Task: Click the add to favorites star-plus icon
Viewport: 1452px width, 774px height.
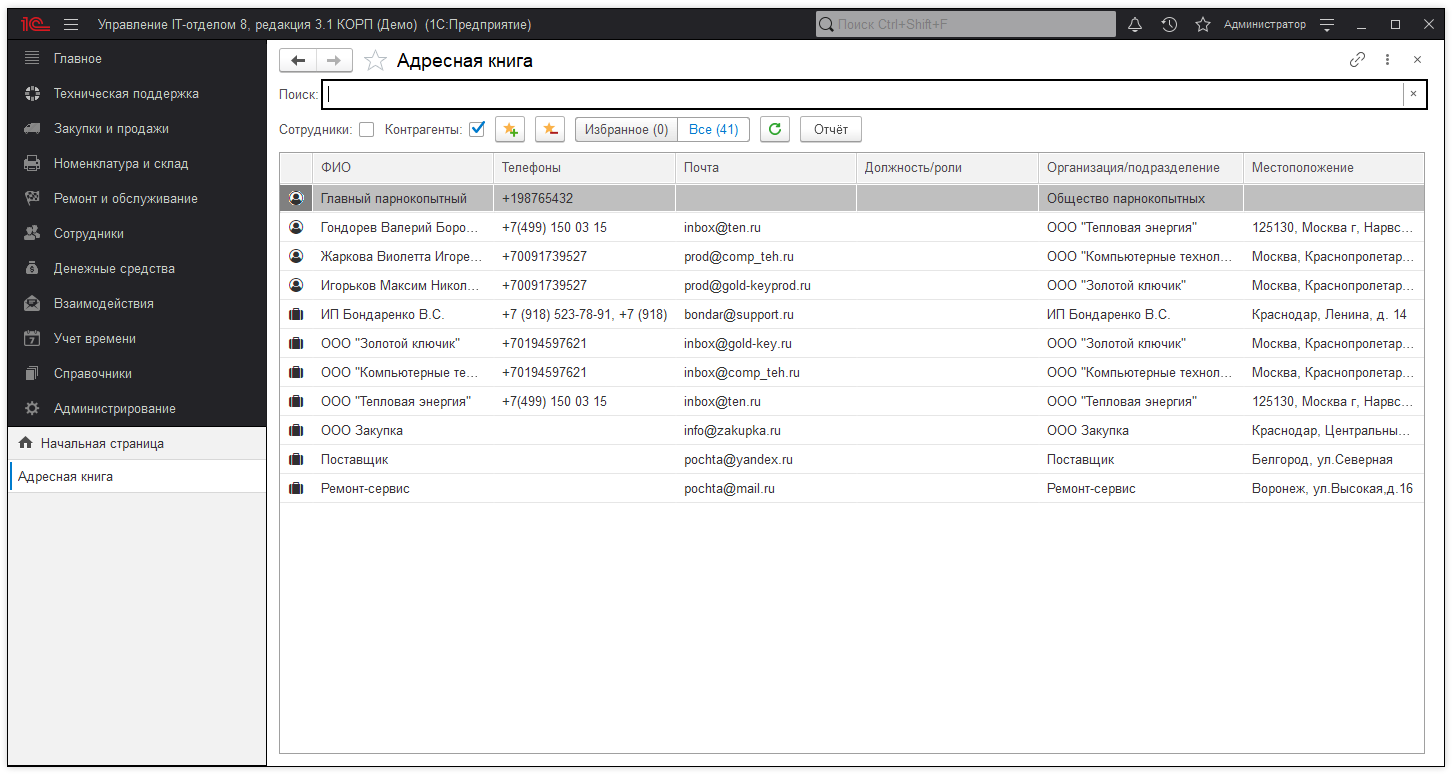Action: point(510,129)
